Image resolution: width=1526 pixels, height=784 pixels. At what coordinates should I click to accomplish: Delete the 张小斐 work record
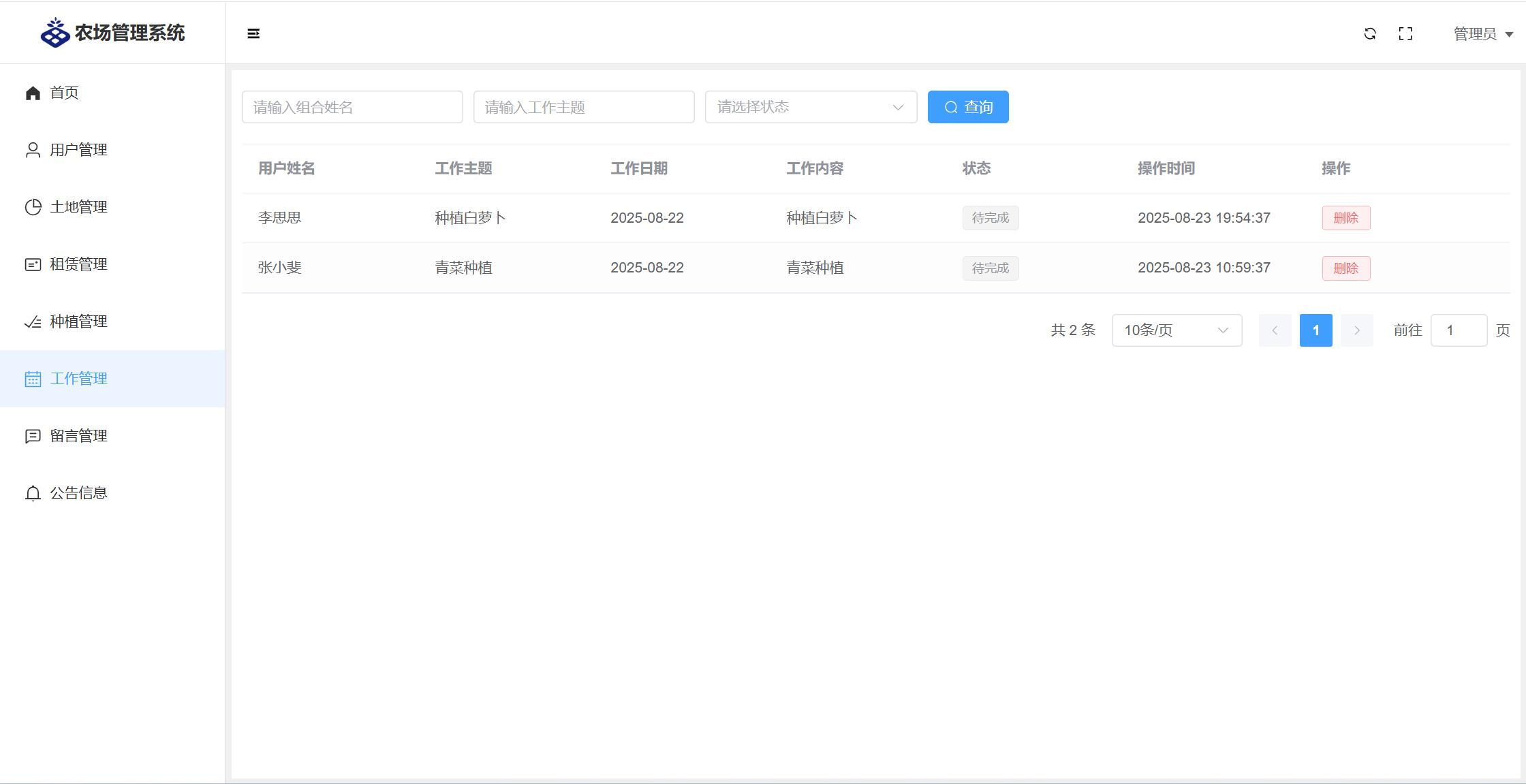(1345, 268)
